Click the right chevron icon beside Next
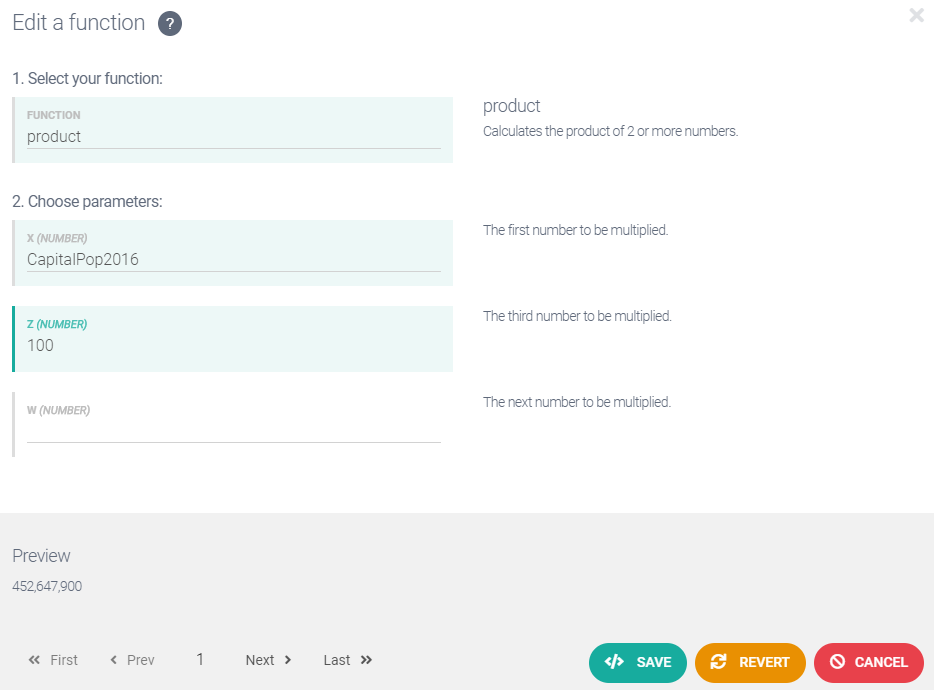Image resolution: width=934 pixels, height=690 pixels. click(x=288, y=660)
